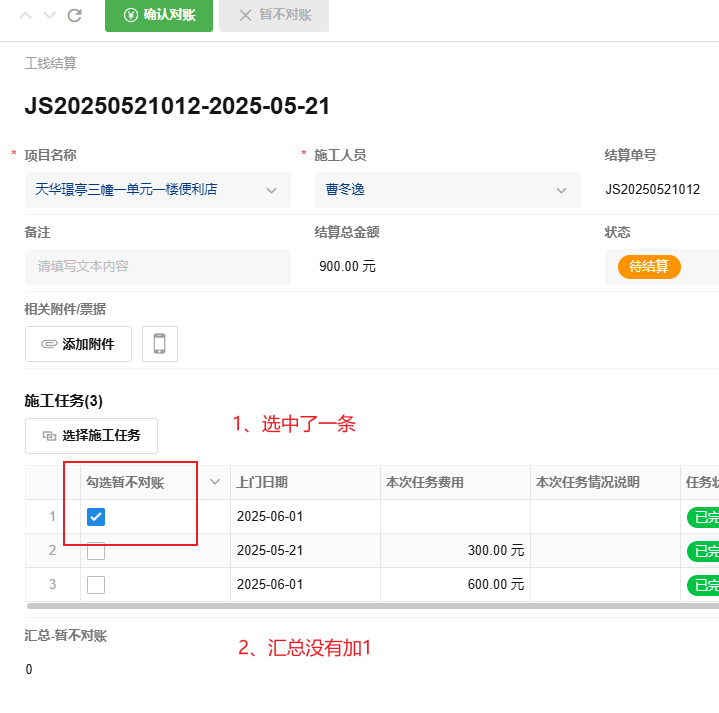Open the 施工人员 dropdown
This screenshot has width=719, height=713.
pyautogui.click(x=560, y=190)
